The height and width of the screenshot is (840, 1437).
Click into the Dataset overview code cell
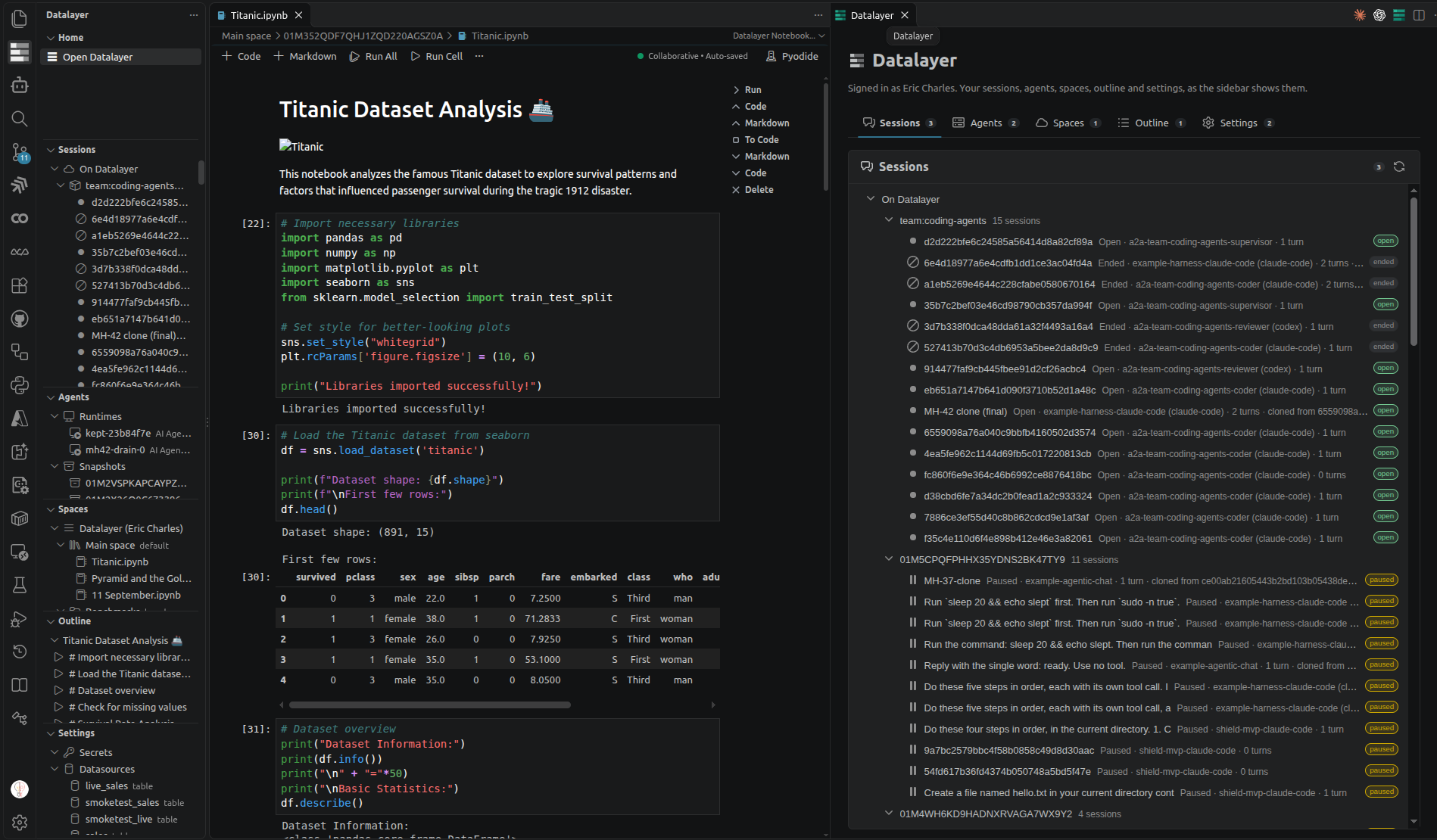click(x=497, y=766)
